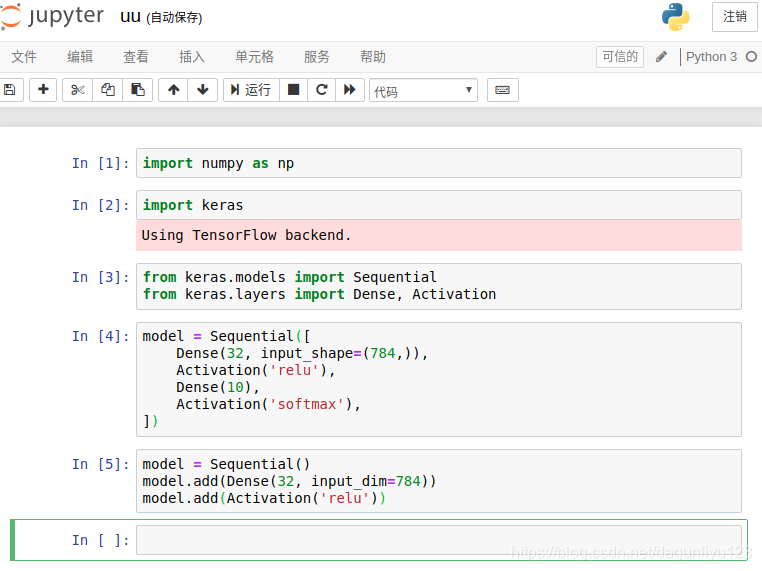The image size is (762, 571).
Task: Click kernel idle circle indicator
Action: pos(751,57)
